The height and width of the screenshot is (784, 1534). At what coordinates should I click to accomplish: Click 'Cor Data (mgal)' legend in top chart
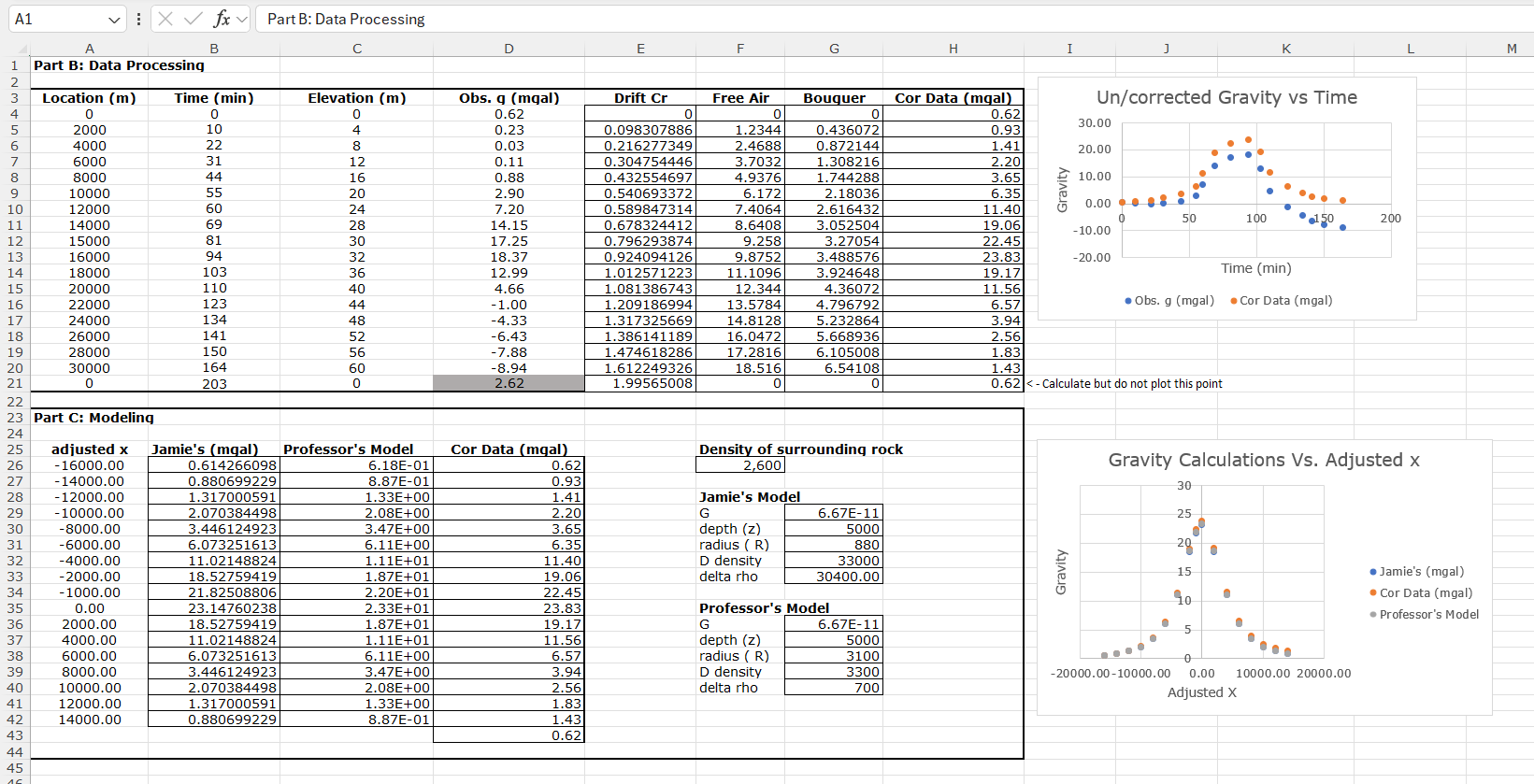1281,301
